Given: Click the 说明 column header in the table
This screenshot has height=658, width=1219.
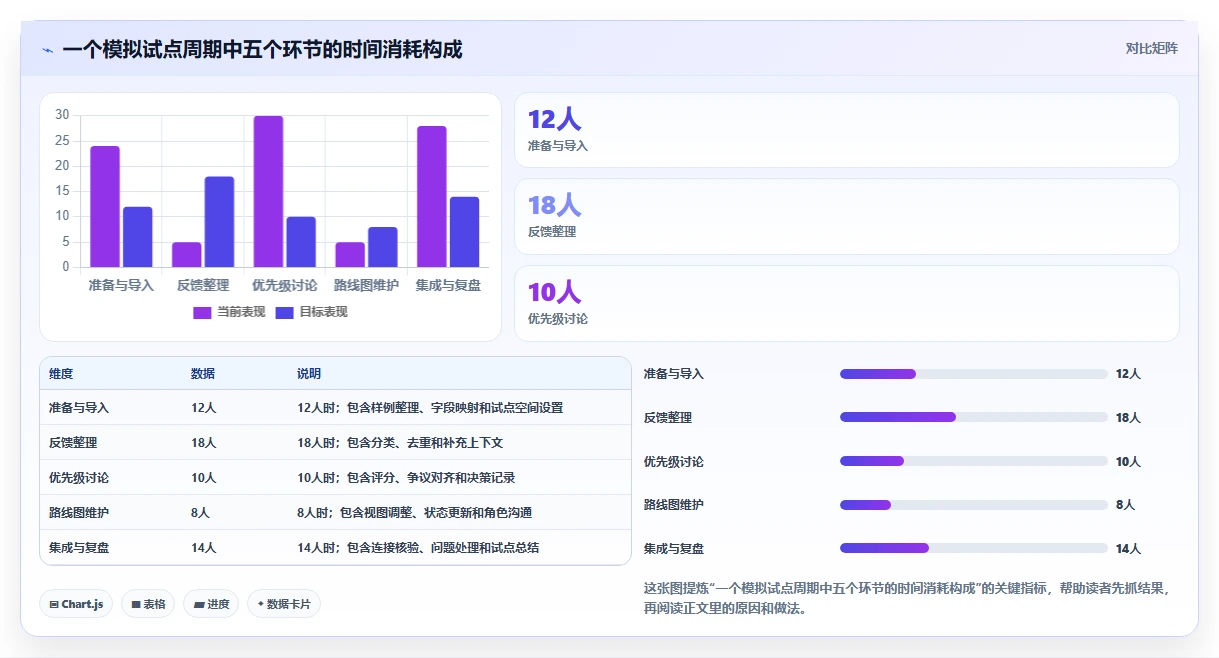Looking at the screenshot, I should click(309, 374).
